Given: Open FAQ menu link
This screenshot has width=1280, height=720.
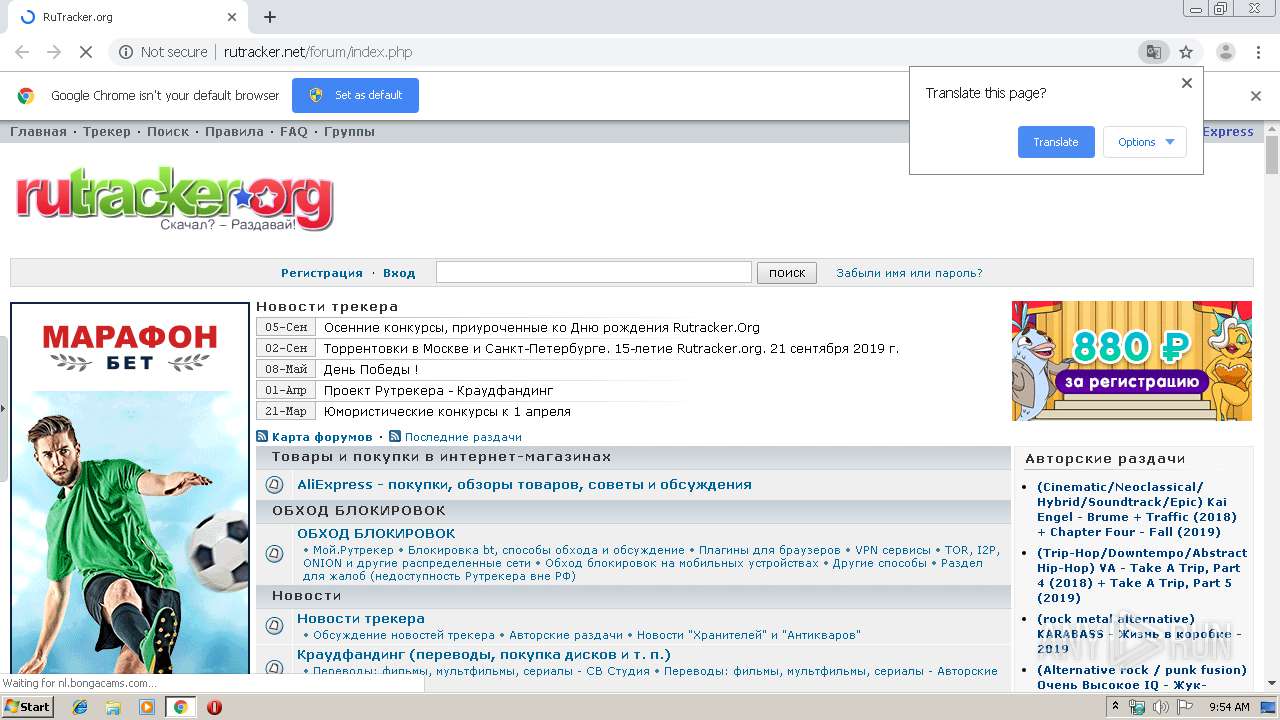Looking at the screenshot, I should [294, 131].
